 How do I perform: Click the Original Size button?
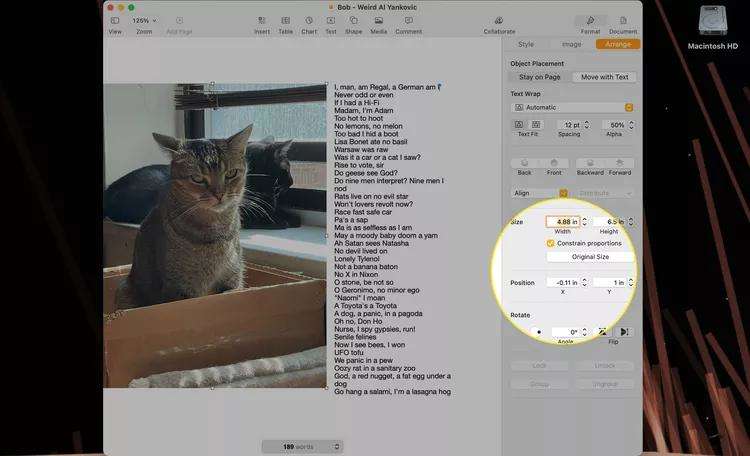(590, 257)
